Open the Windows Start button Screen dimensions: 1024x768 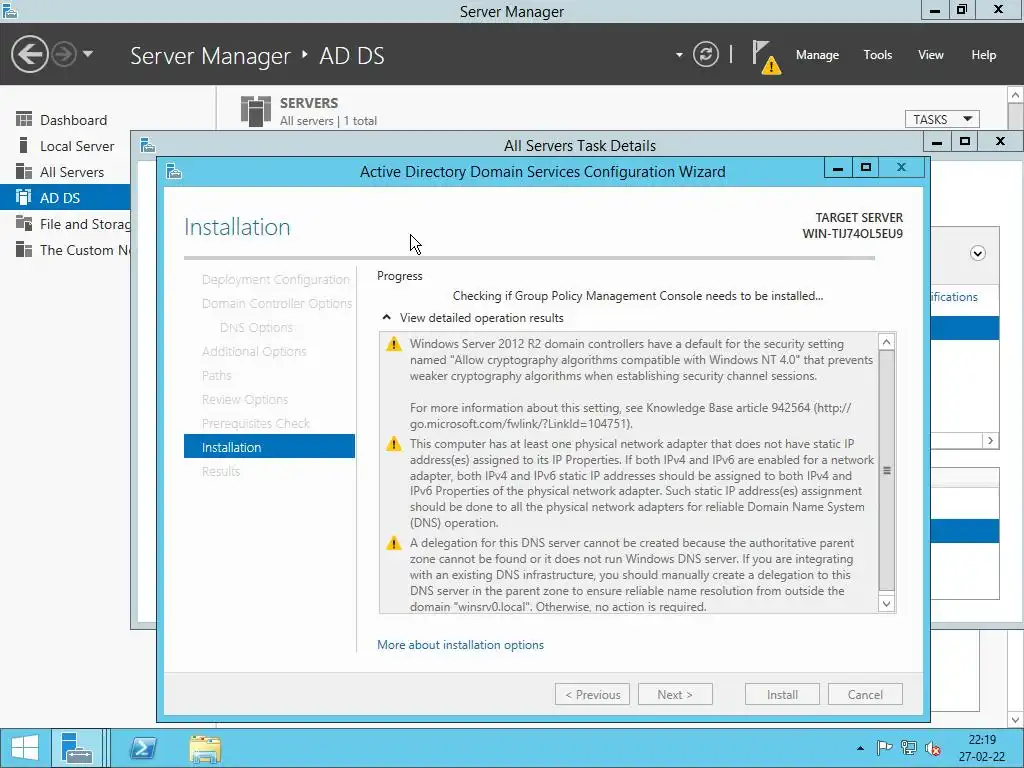25,748
